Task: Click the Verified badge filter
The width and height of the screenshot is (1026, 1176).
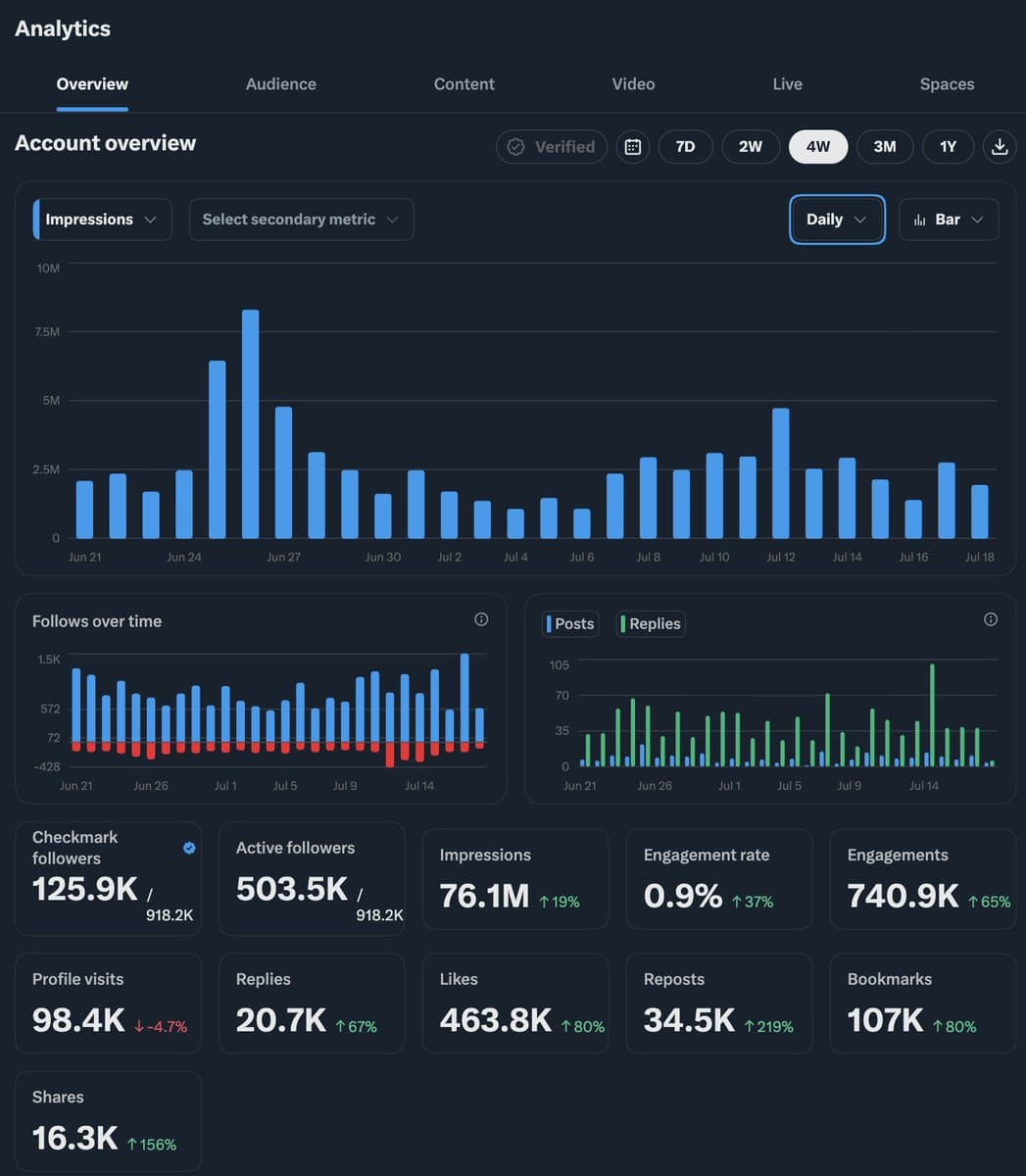Action: point(552,147)
